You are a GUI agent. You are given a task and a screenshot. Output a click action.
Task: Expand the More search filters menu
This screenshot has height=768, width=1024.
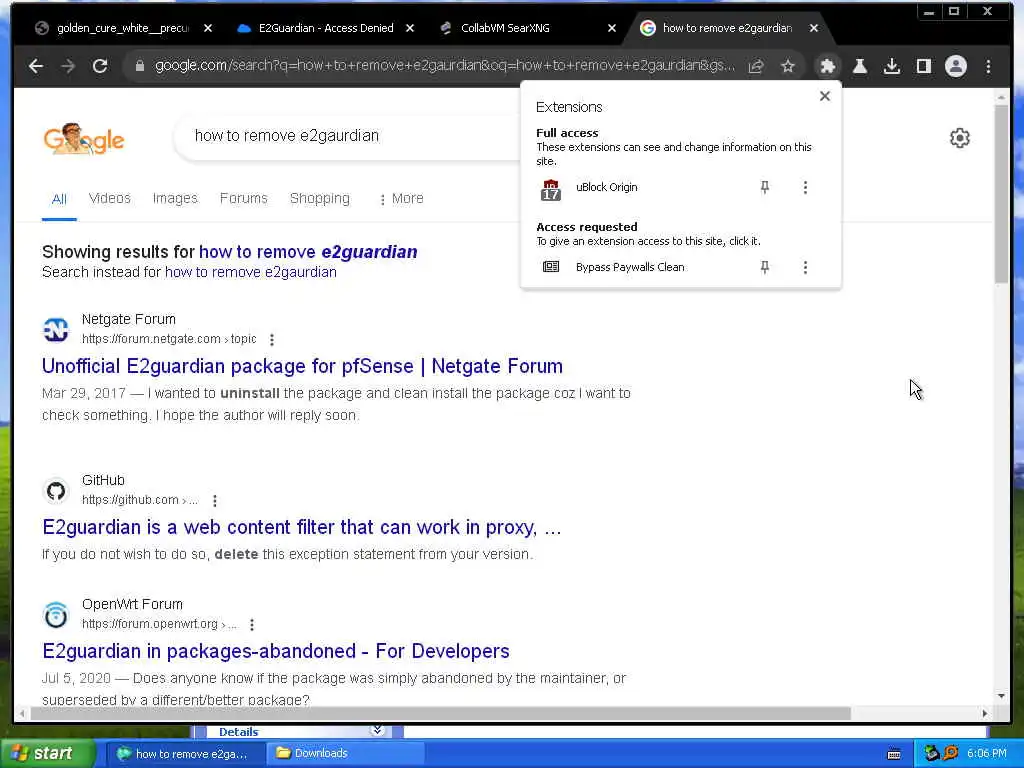pyautogui.click(x=401, y=199)
